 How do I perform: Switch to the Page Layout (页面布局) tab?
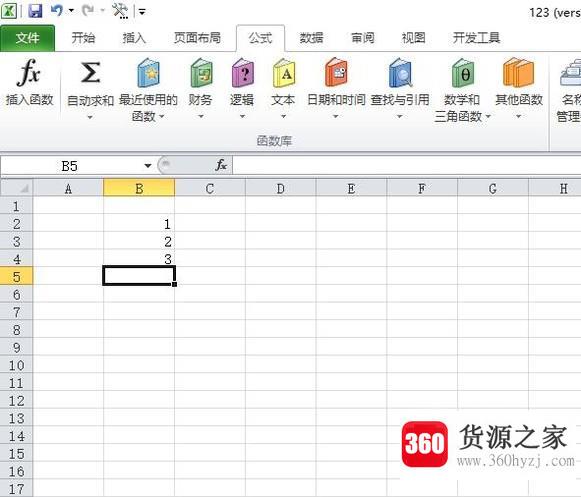[x=197, y=38]
